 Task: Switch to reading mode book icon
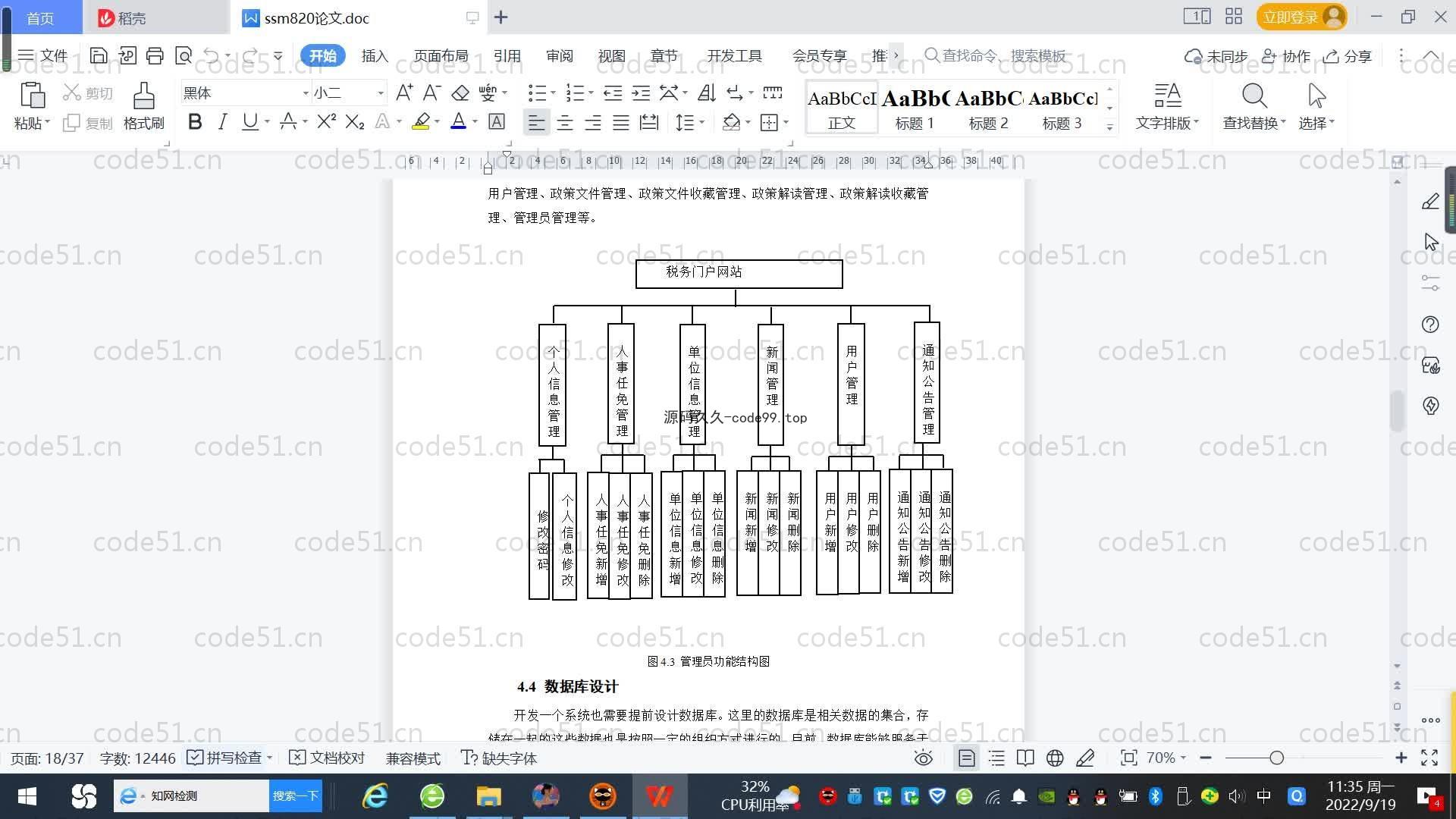(x=1025, y=758)
